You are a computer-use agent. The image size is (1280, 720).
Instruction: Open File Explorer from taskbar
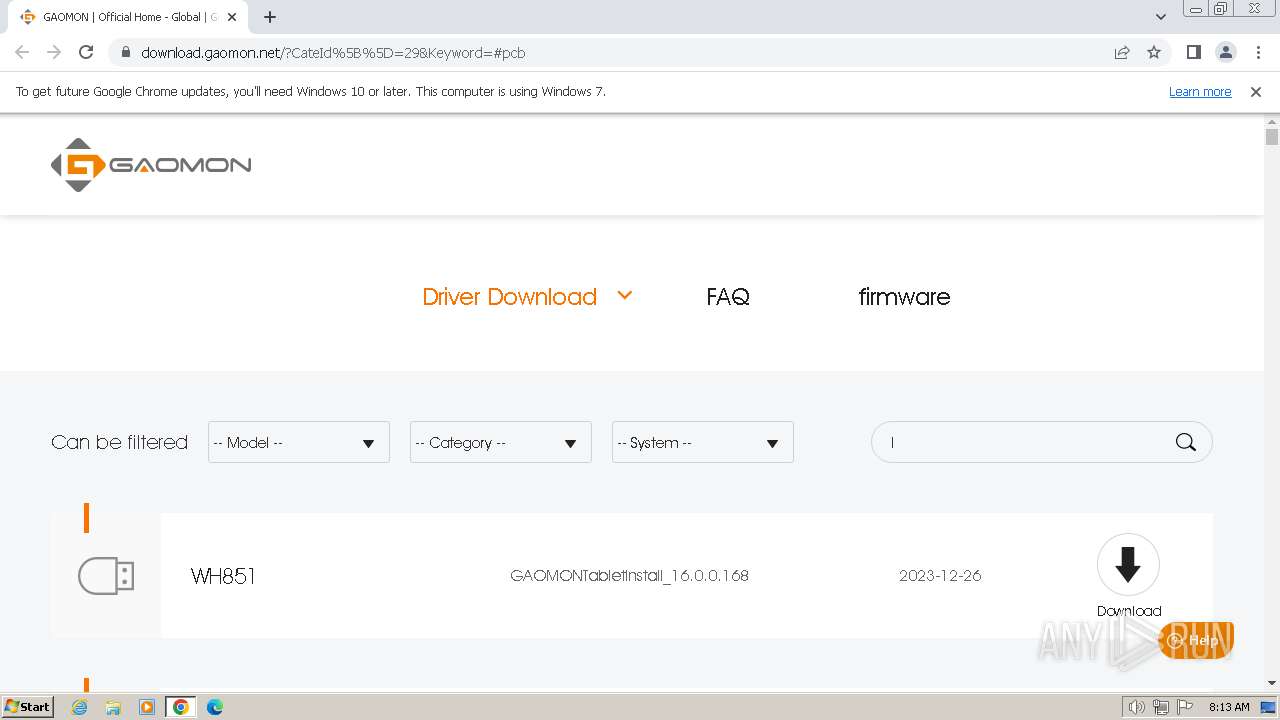[113, 707]
